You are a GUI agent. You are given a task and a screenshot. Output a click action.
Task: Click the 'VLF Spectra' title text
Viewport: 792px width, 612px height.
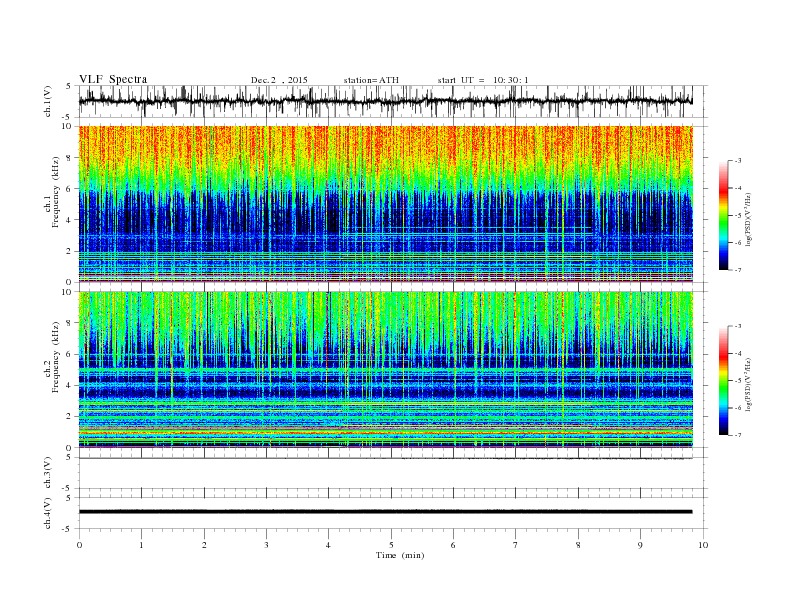113,80
